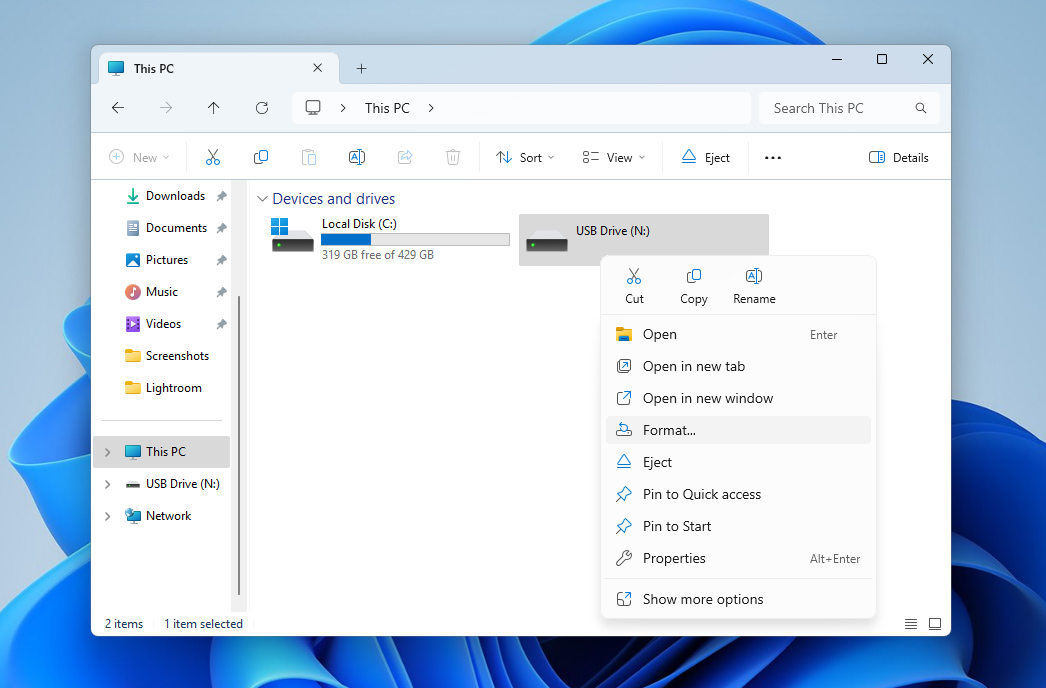1046x688 pixels.
Task: Unpin Pictures using its pin icon
Action: pyautogui.click(x=221, y=260)
